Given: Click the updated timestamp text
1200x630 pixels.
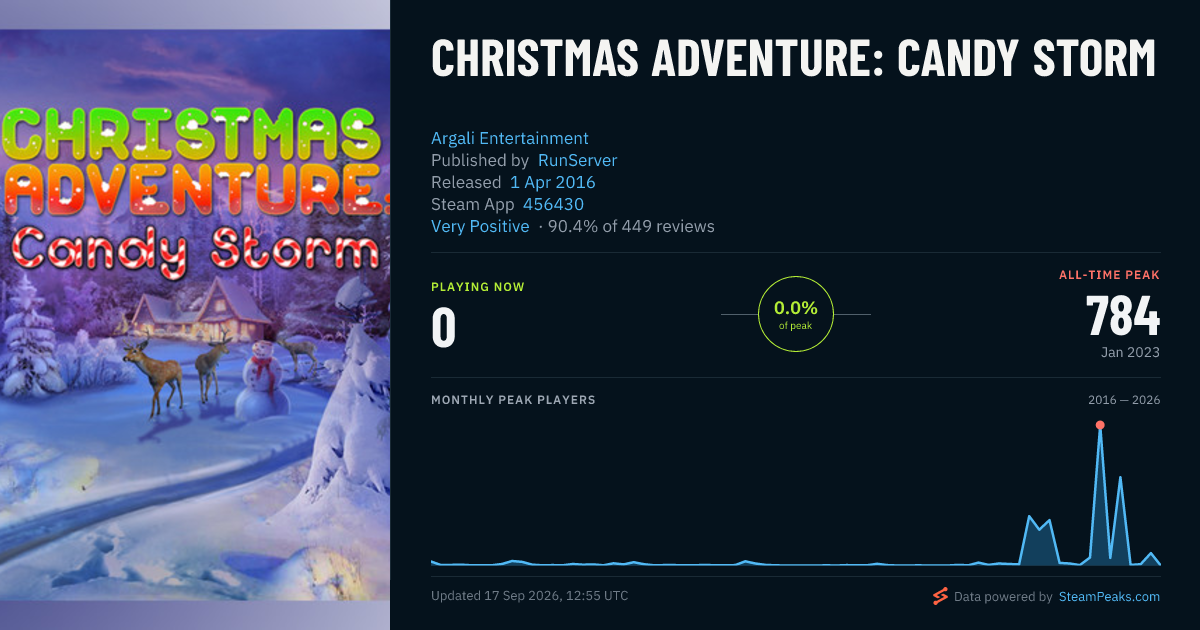Looking at the screenshot, I should tap(530, 596).
